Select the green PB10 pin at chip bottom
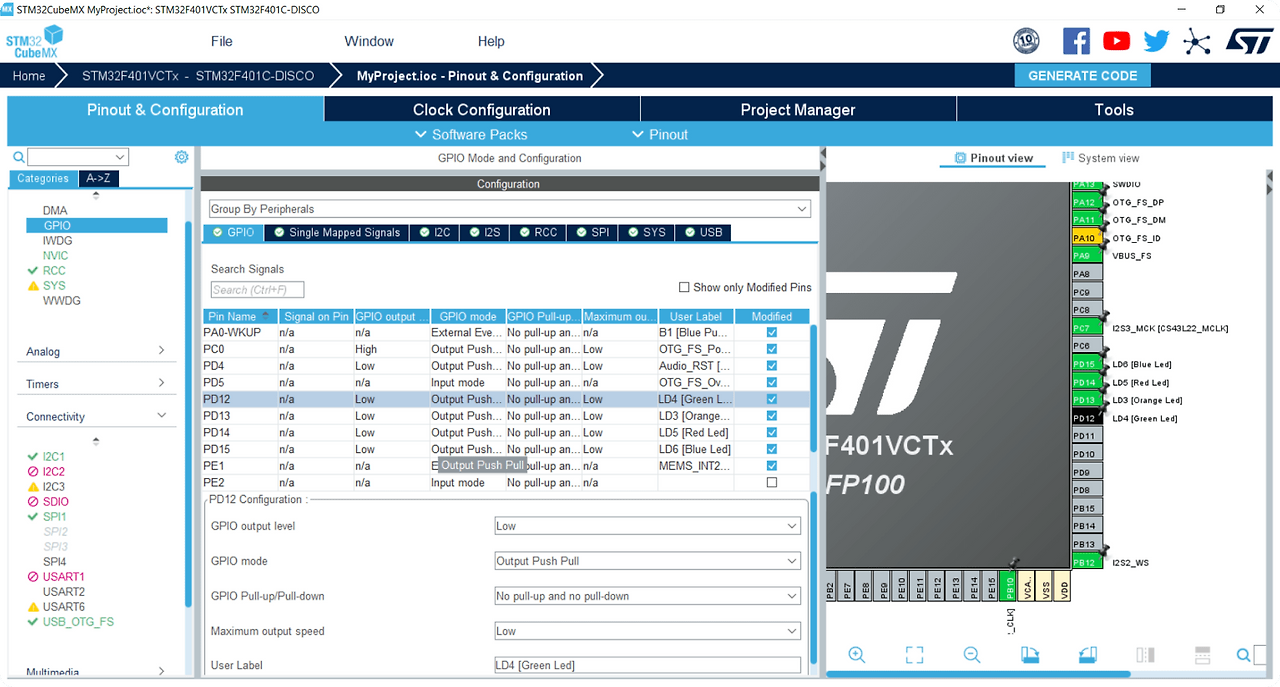The image size is (1280, 687). coord(1010,588)
